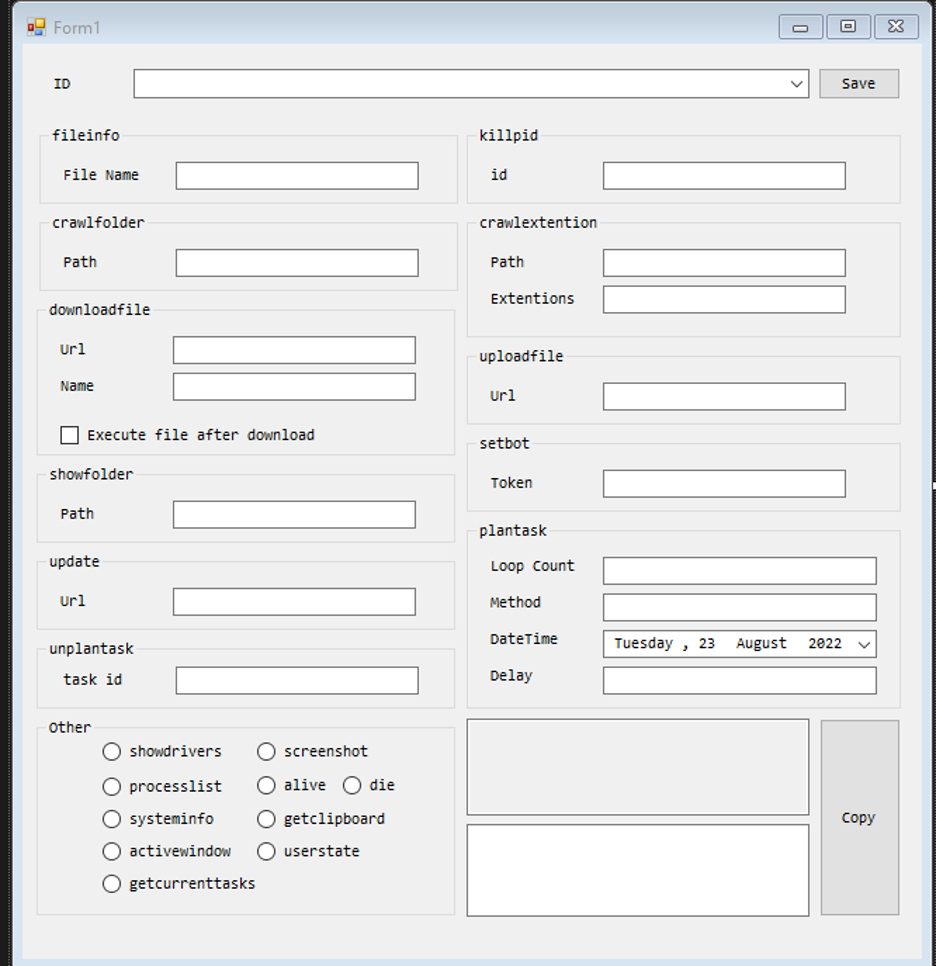Focus the killpid id text field
Screen dimensions: 936x966
click(x=724, y=176)
